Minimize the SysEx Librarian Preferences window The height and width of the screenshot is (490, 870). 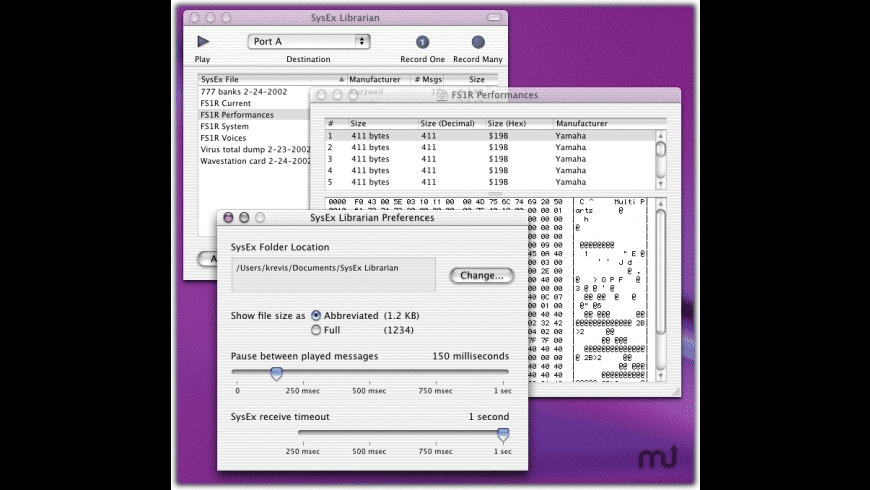(244, 218)
